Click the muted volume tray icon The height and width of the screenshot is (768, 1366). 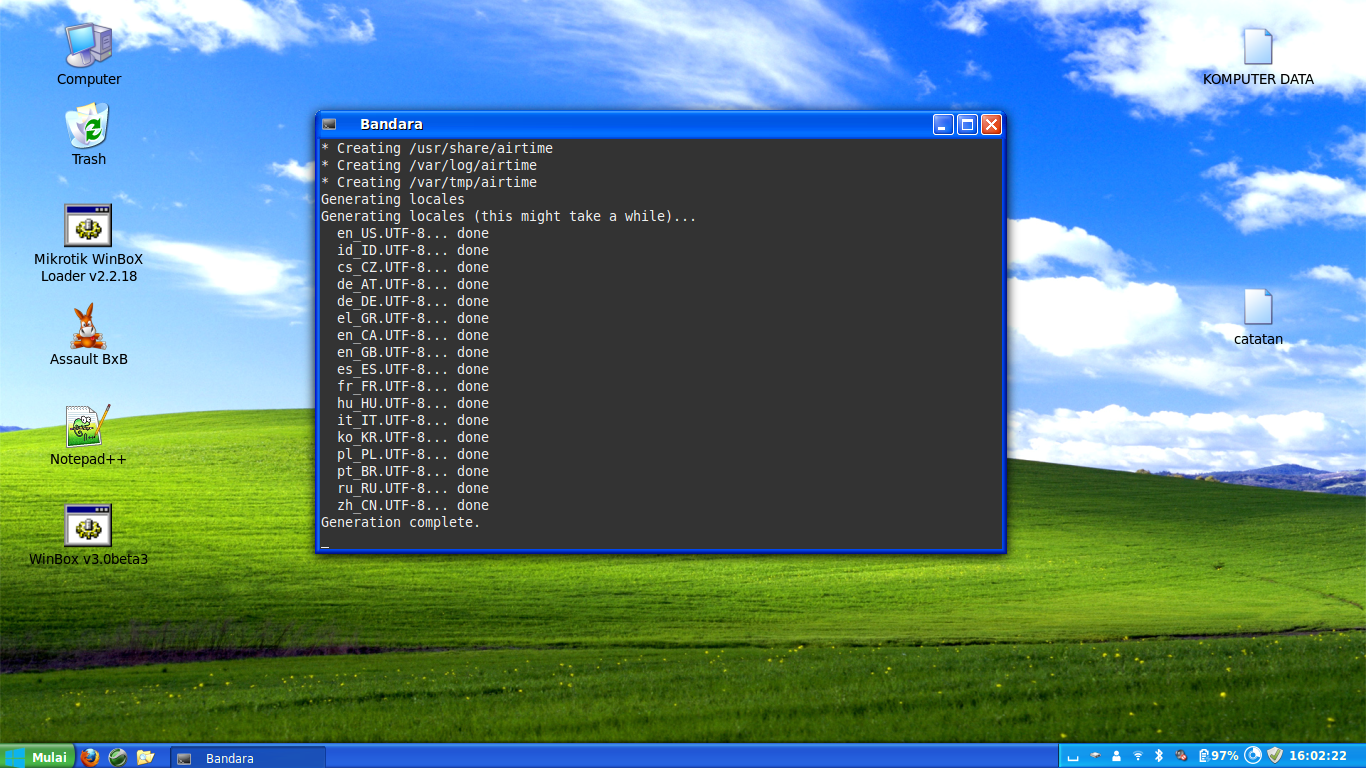[x=1181, y=756]
